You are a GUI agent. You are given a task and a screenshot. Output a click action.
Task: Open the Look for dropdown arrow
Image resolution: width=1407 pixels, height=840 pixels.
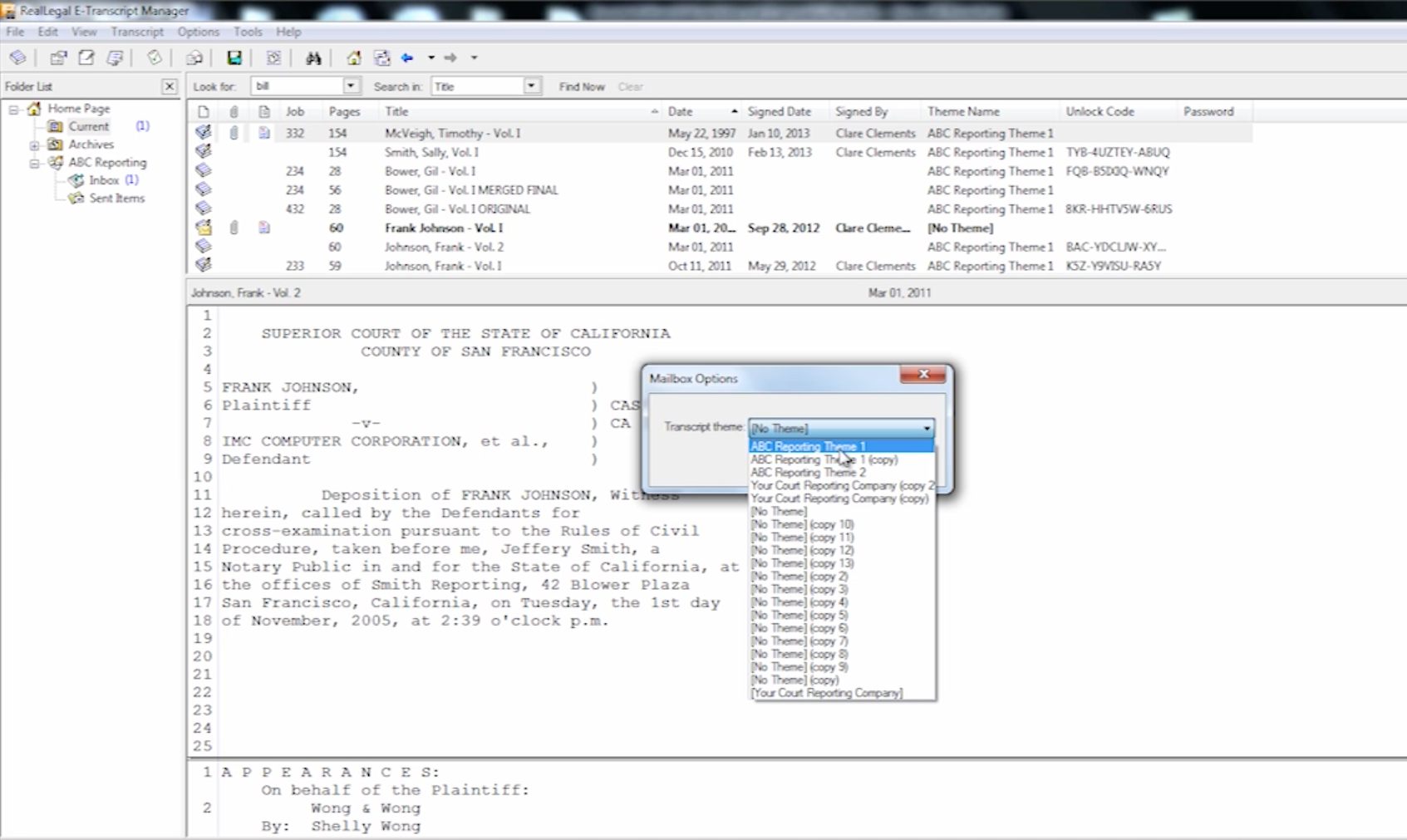click(351, 86)
